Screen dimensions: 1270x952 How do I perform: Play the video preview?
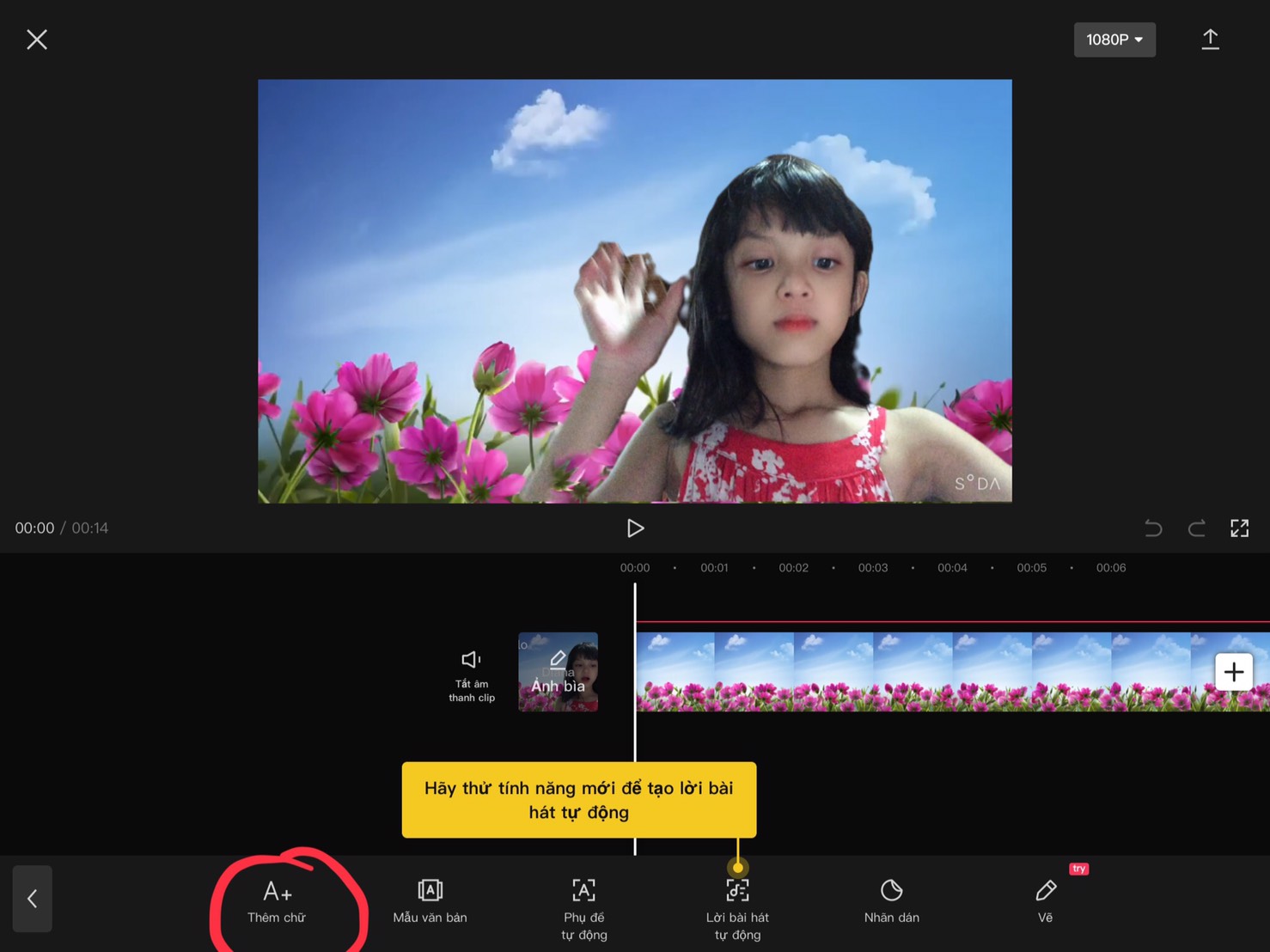pos(635,528)
